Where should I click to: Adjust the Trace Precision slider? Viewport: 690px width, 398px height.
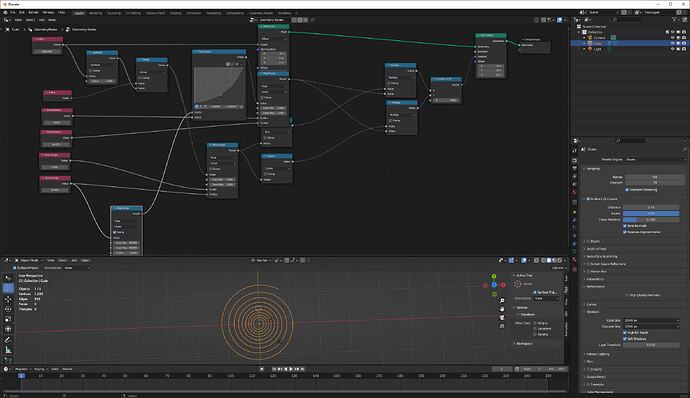(651, 219)
